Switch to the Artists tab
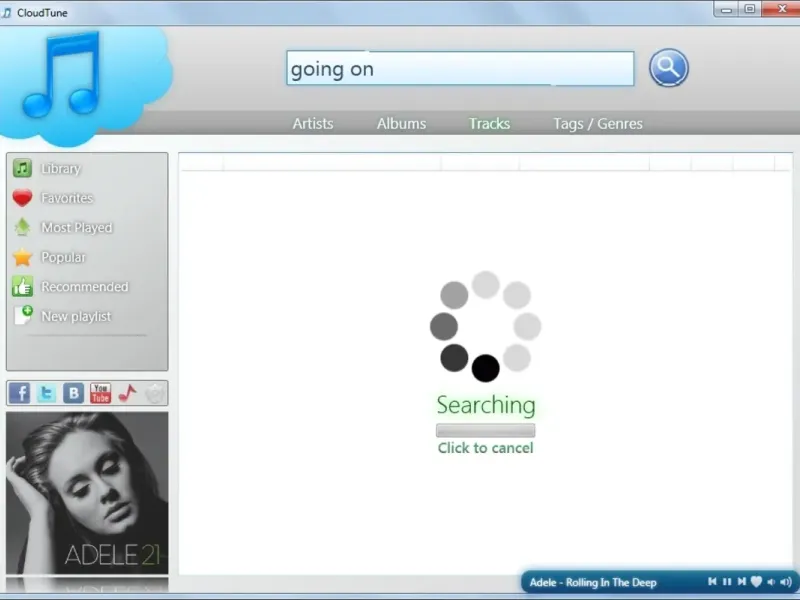This screenshot has width=800, height=600. click(313, 123)
